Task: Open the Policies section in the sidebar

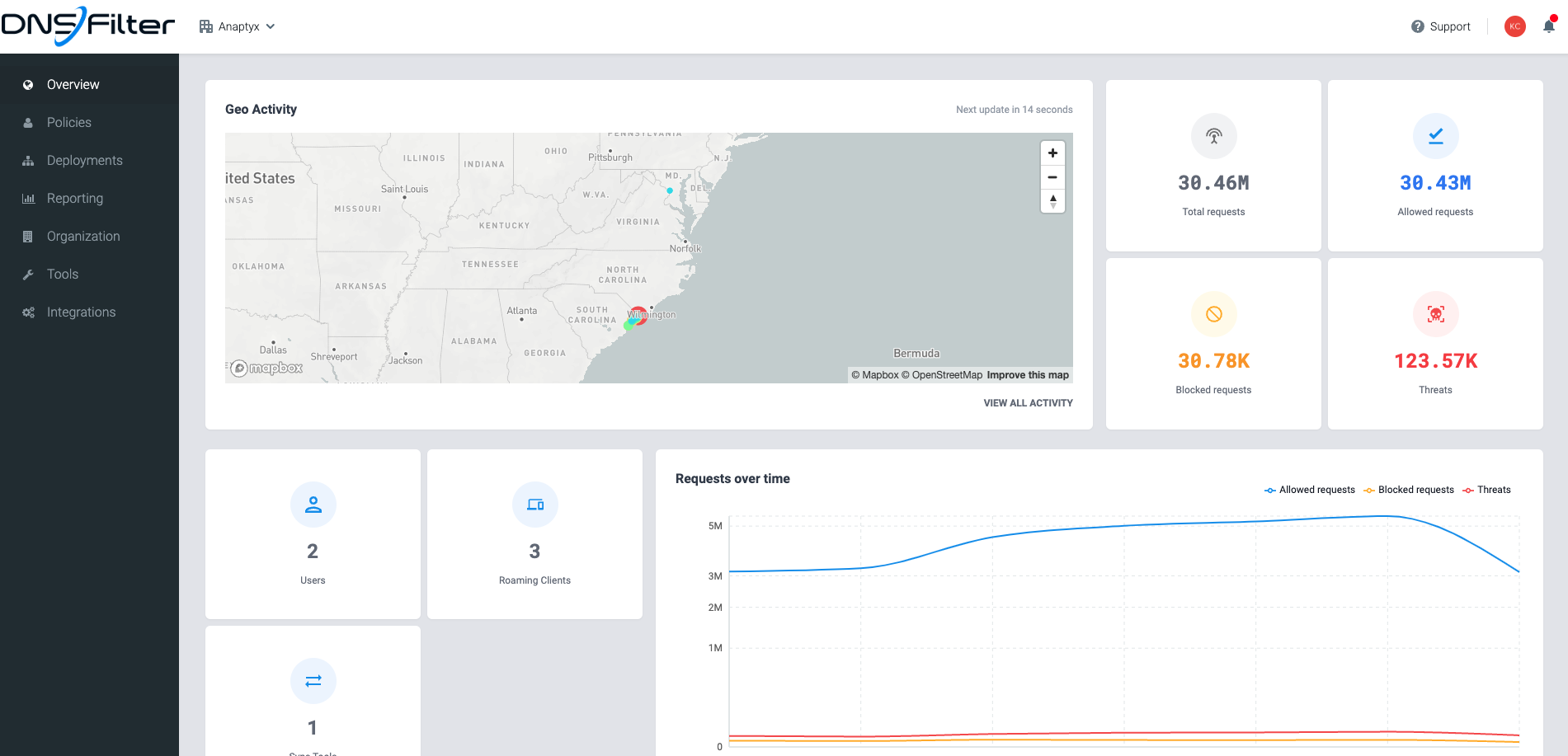Action: pos(68,122)
